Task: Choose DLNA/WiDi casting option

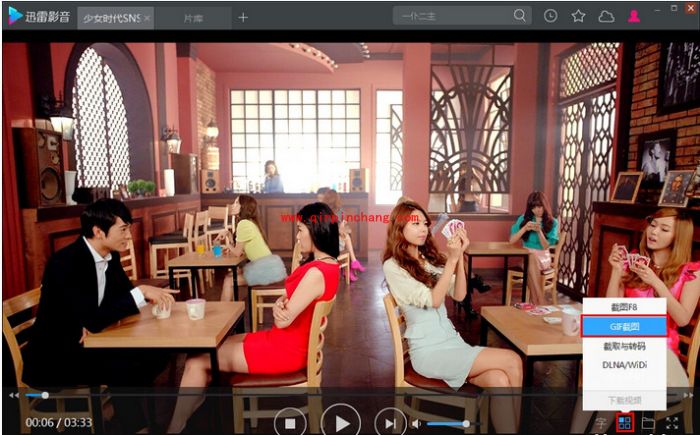Action: (x=624, y=365)
